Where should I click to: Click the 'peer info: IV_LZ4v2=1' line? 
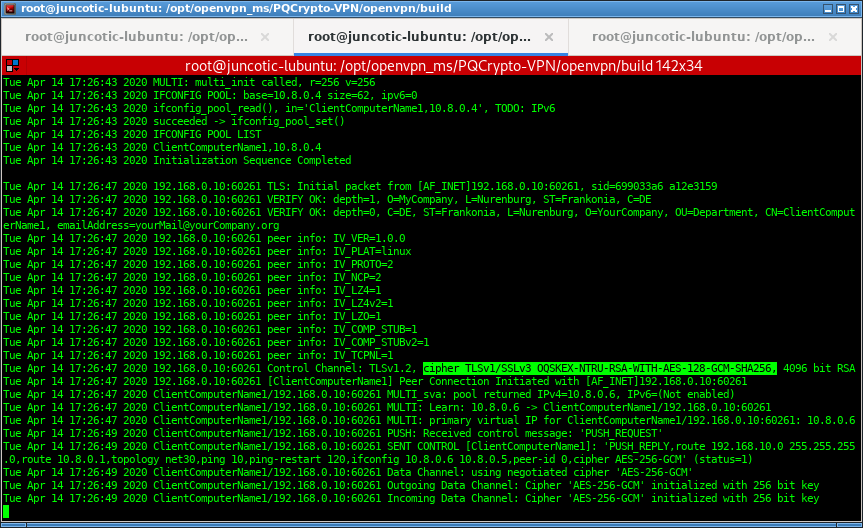point(198,303)
